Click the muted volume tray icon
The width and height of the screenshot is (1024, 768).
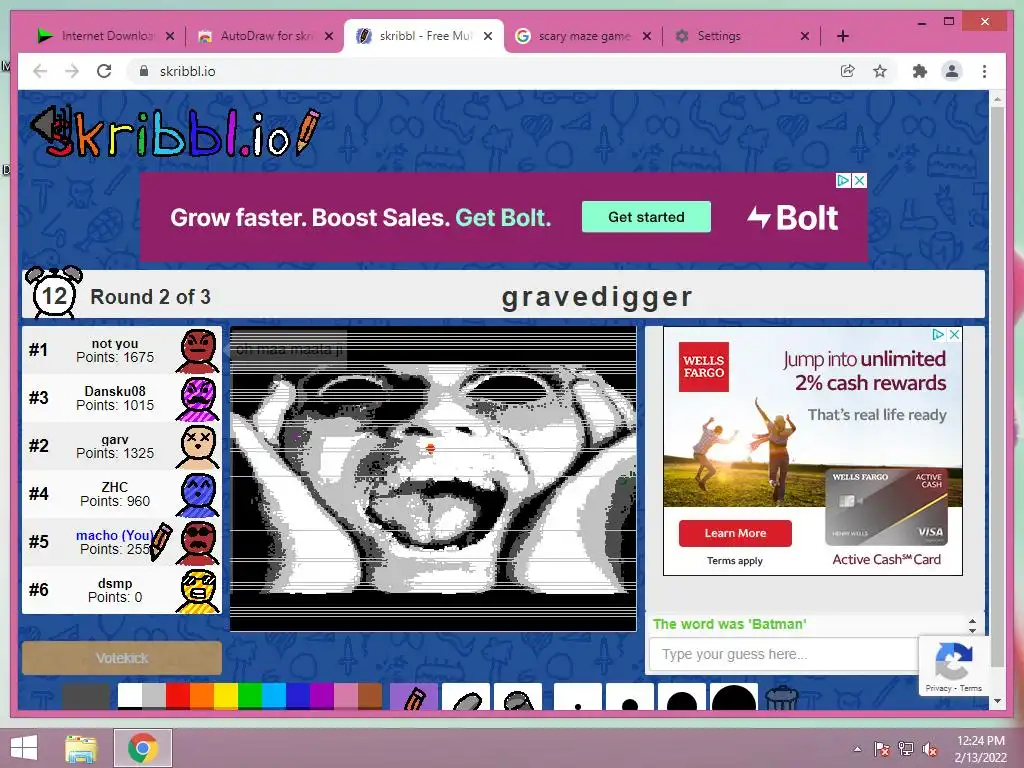(930, 749)
